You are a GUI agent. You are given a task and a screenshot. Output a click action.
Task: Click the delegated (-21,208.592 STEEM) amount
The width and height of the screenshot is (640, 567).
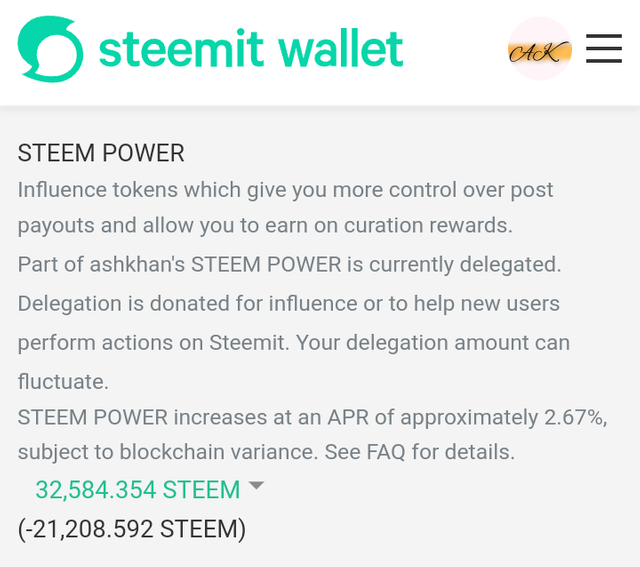(132, 528)
